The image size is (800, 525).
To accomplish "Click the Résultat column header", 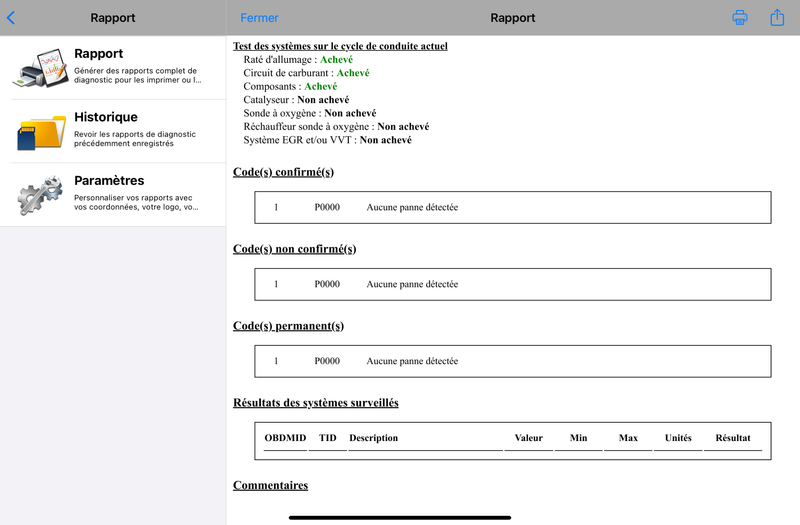I will pyautogui.click(x=733, y=438).
